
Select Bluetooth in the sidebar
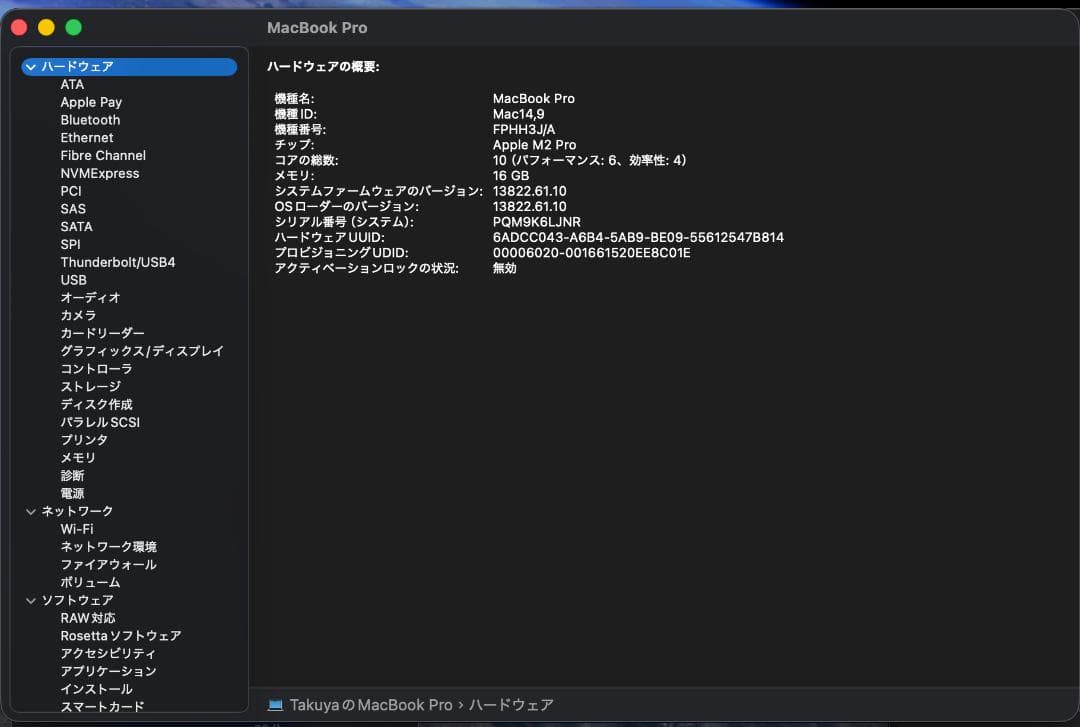[x=89, y=119]
